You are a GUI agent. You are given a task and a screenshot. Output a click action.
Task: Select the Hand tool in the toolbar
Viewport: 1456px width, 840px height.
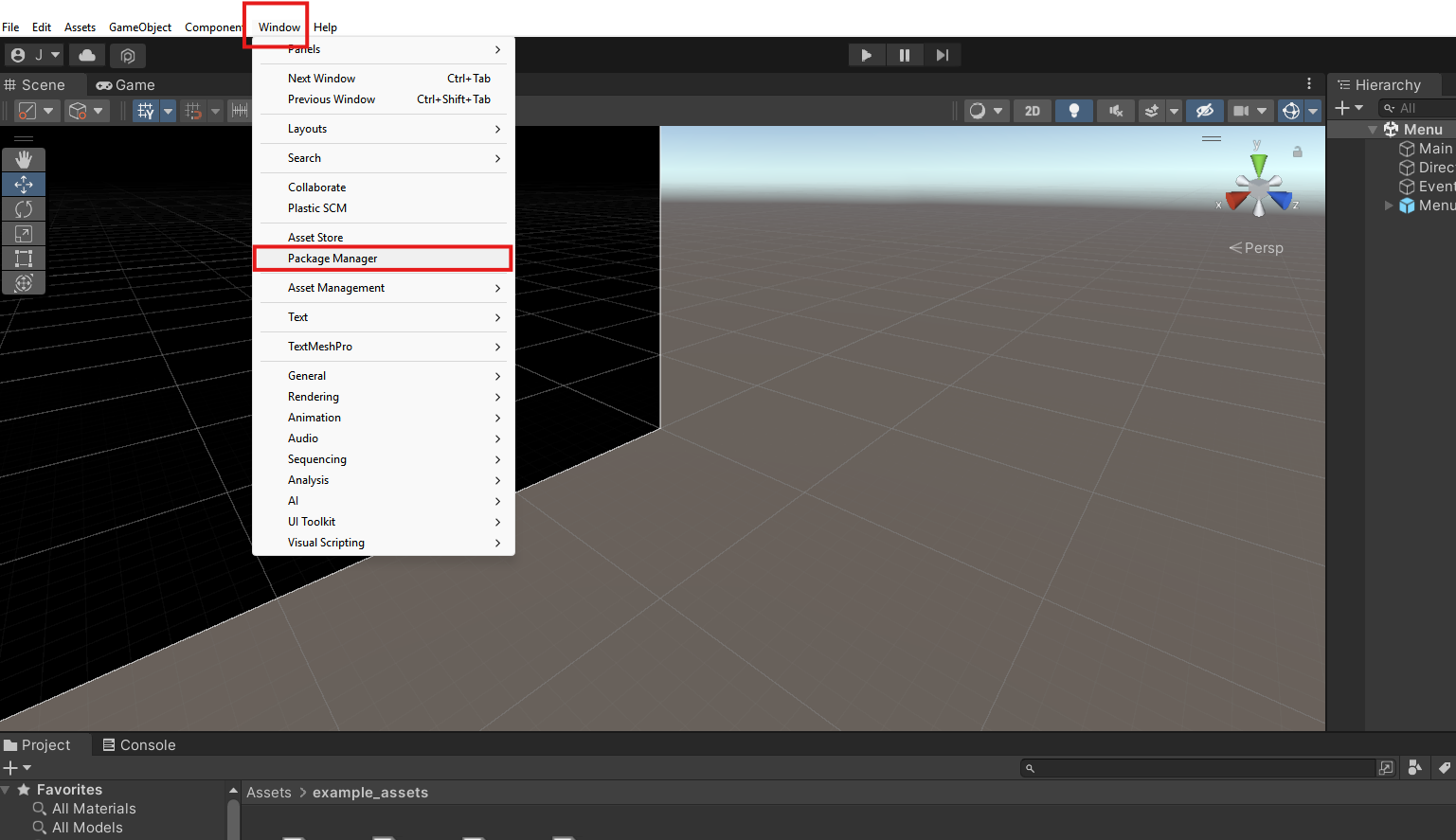click(24, 159)
